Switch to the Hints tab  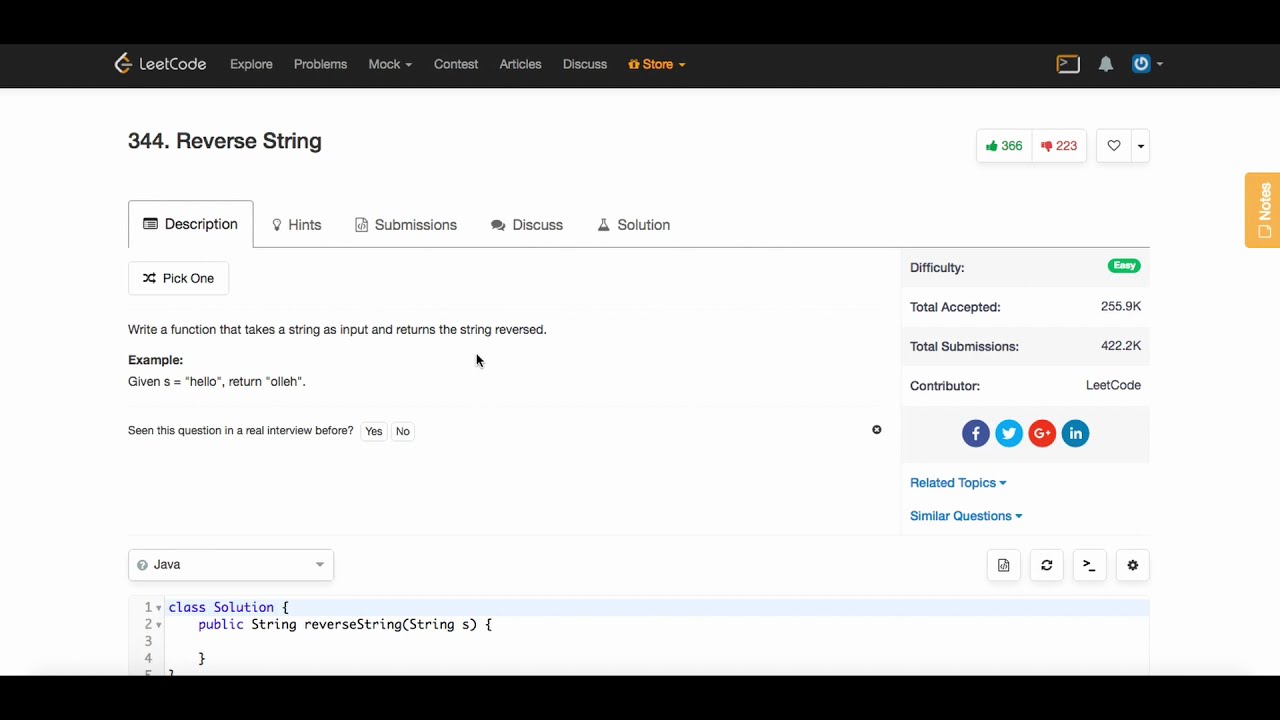[296, 225]
